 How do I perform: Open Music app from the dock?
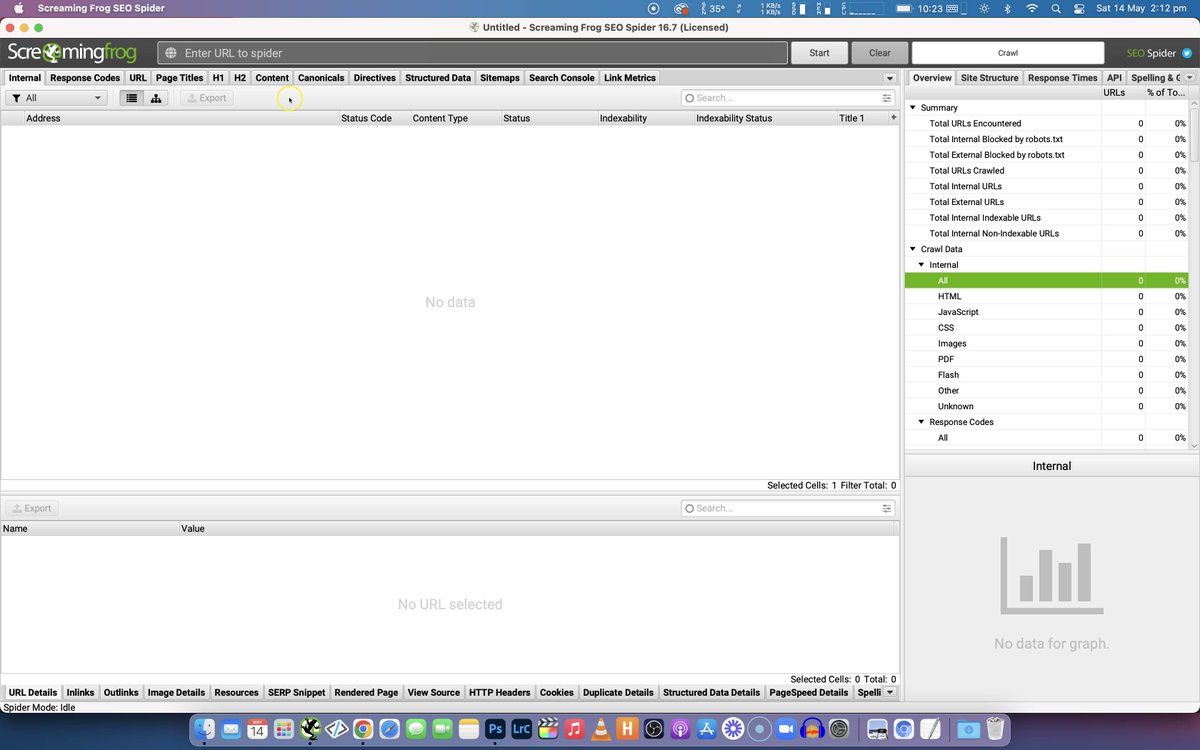coord(574,729)
